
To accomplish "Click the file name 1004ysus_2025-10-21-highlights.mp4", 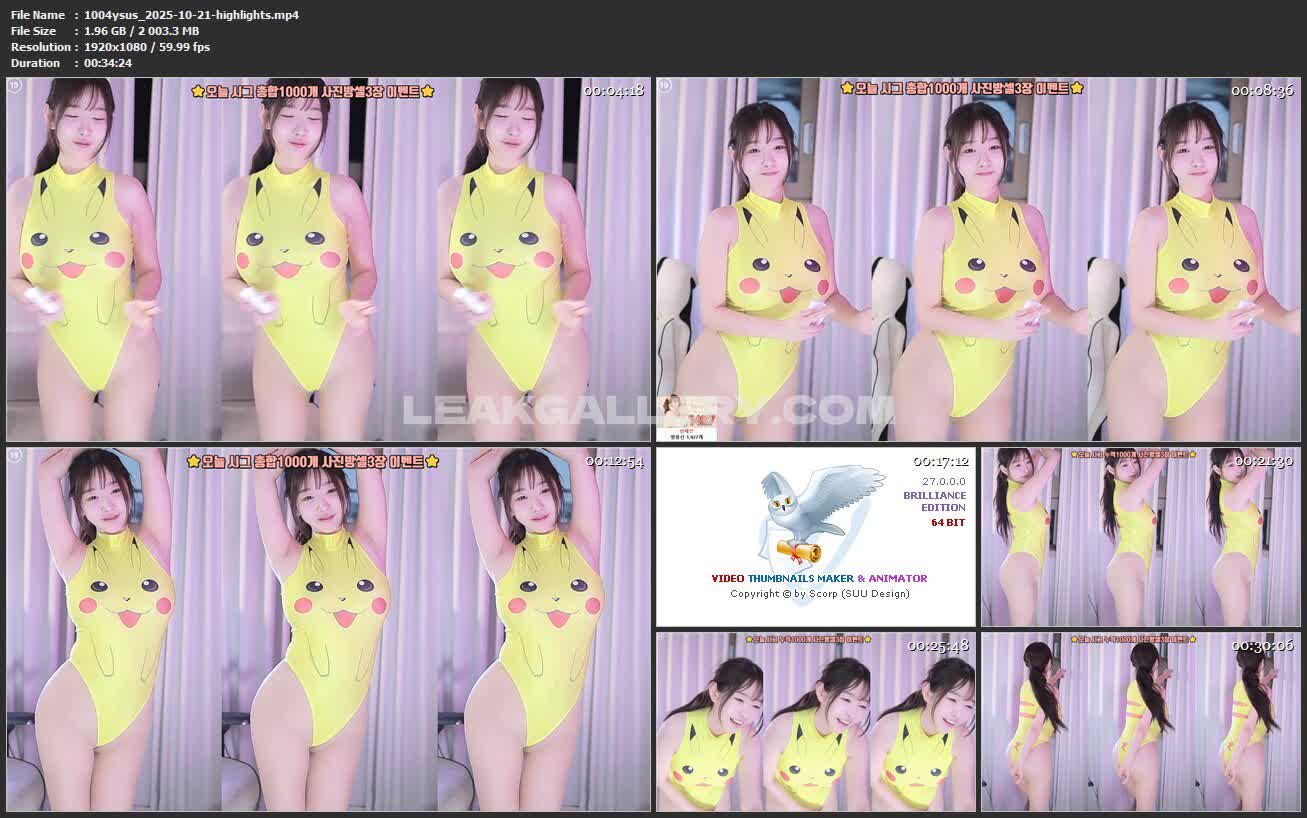I will [193, 15].
